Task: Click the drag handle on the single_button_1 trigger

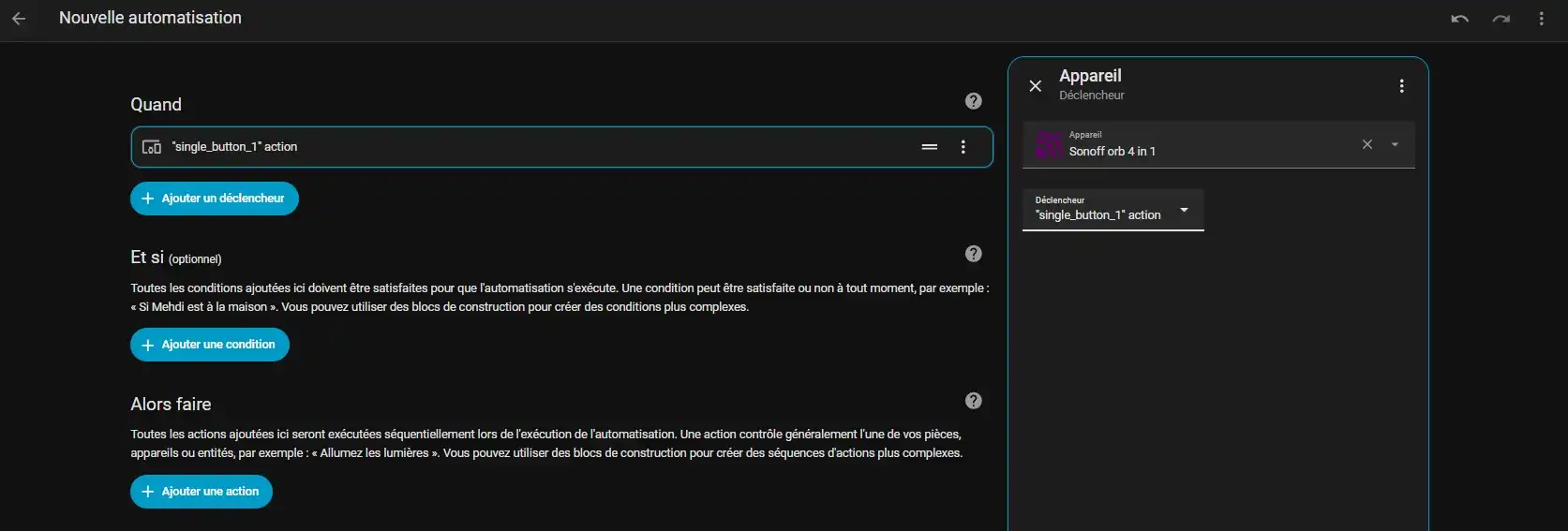Action: tap(929, 147)
